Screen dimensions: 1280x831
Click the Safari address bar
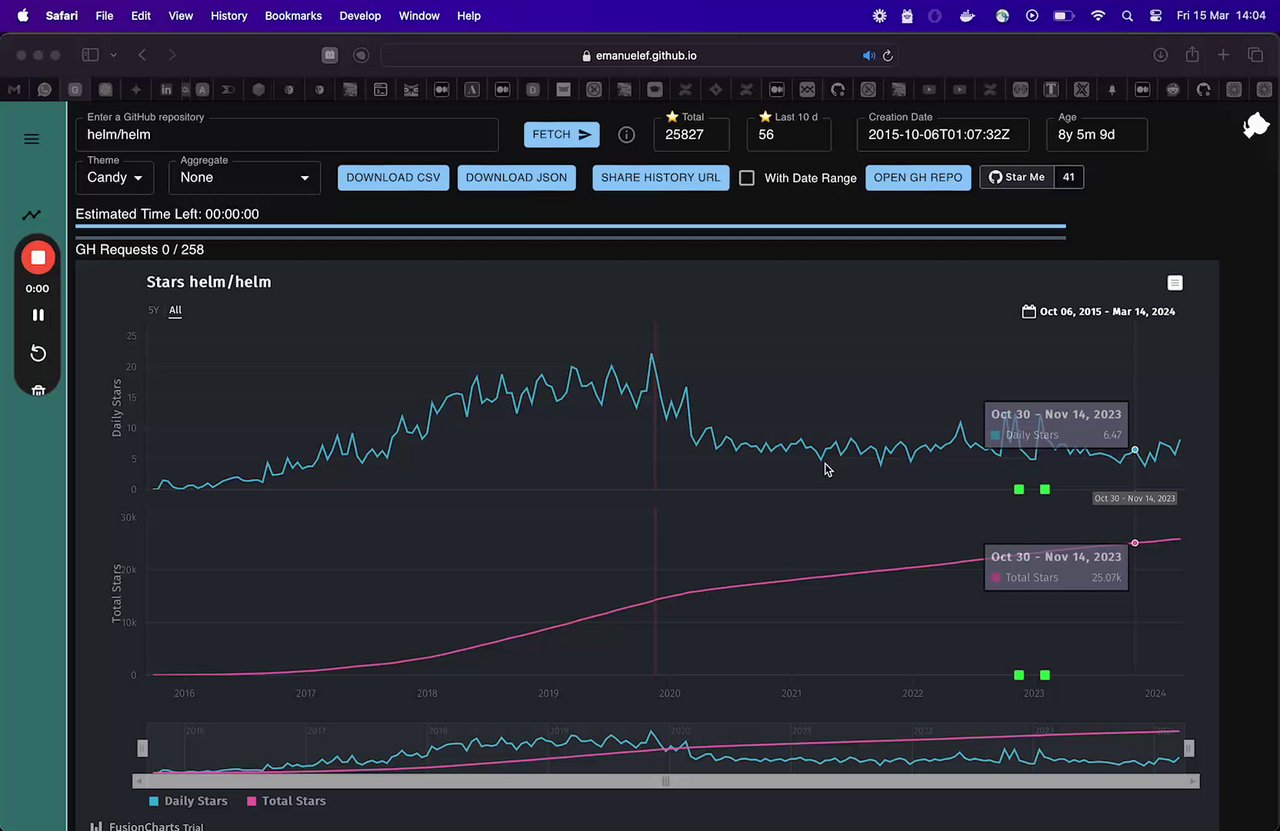638,56
